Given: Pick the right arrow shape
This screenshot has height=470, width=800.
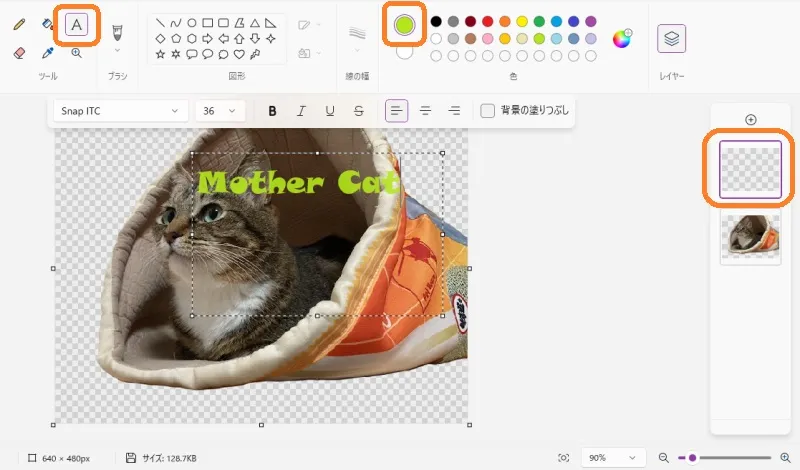Looking at the screenshot, I should [x=208, y=38].
